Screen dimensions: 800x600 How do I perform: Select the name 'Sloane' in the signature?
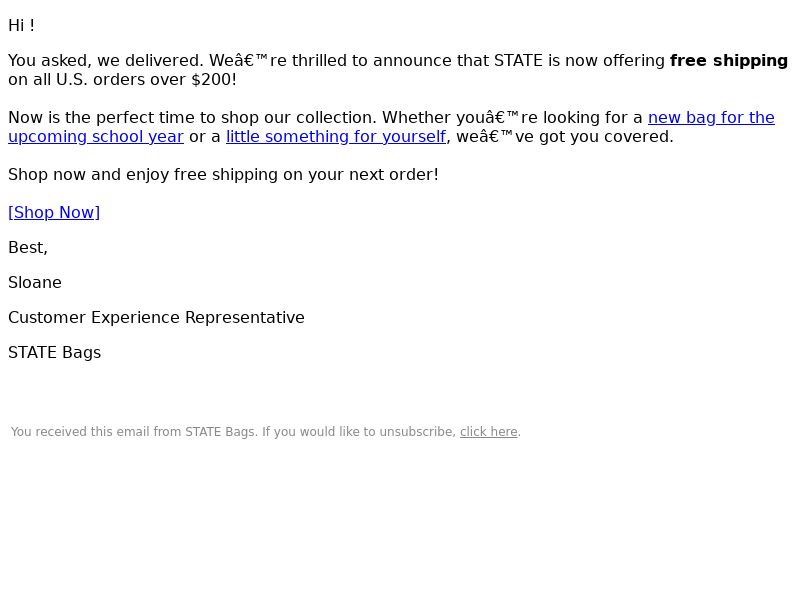35,283
